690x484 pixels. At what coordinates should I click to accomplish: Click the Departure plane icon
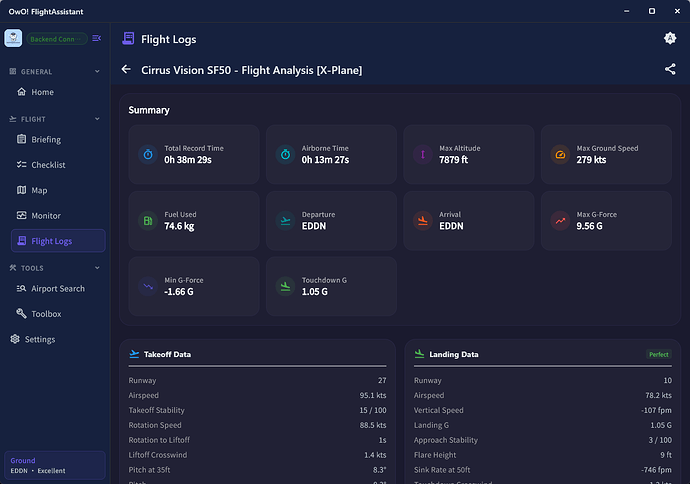(285, 220)
